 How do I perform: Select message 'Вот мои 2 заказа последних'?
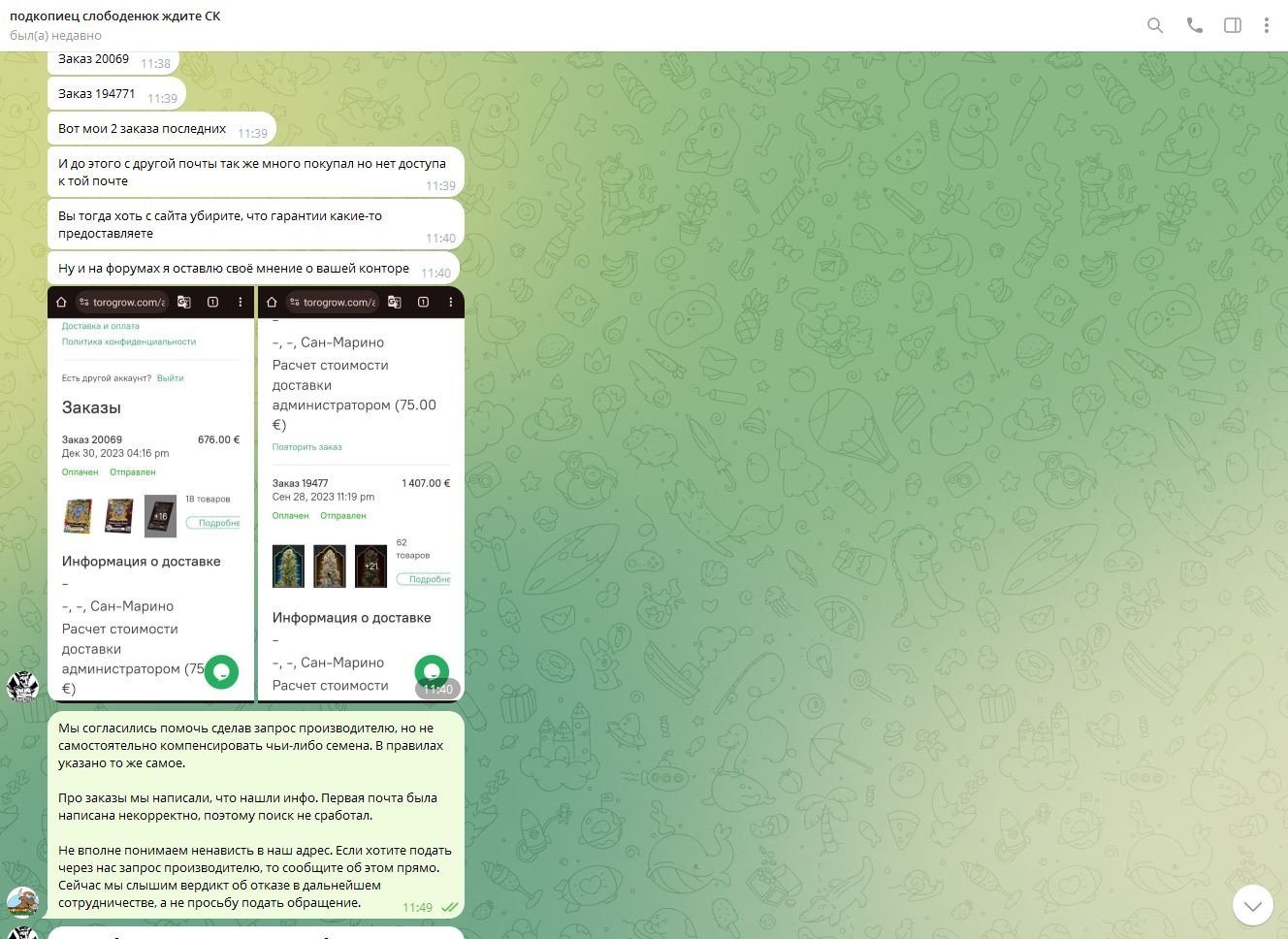click(162, 129)
